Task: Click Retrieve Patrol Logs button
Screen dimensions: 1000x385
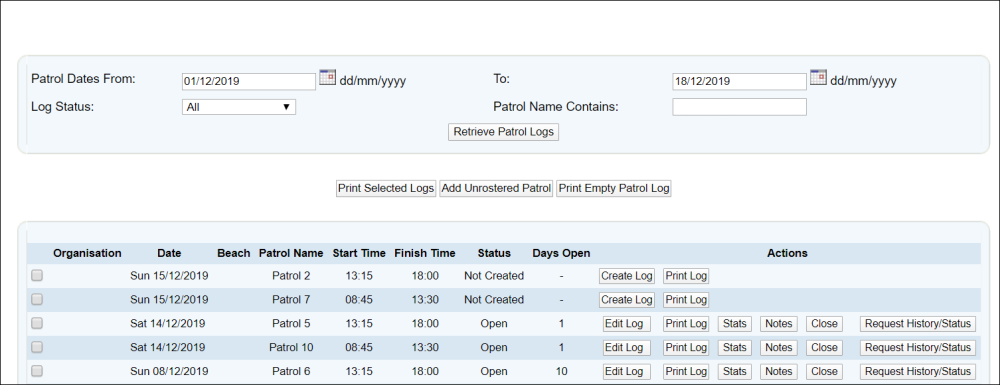Action: point(503,132)
